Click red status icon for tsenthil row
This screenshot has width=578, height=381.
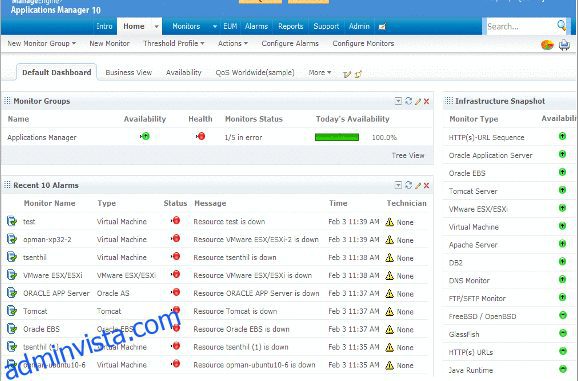pos(175,256)
